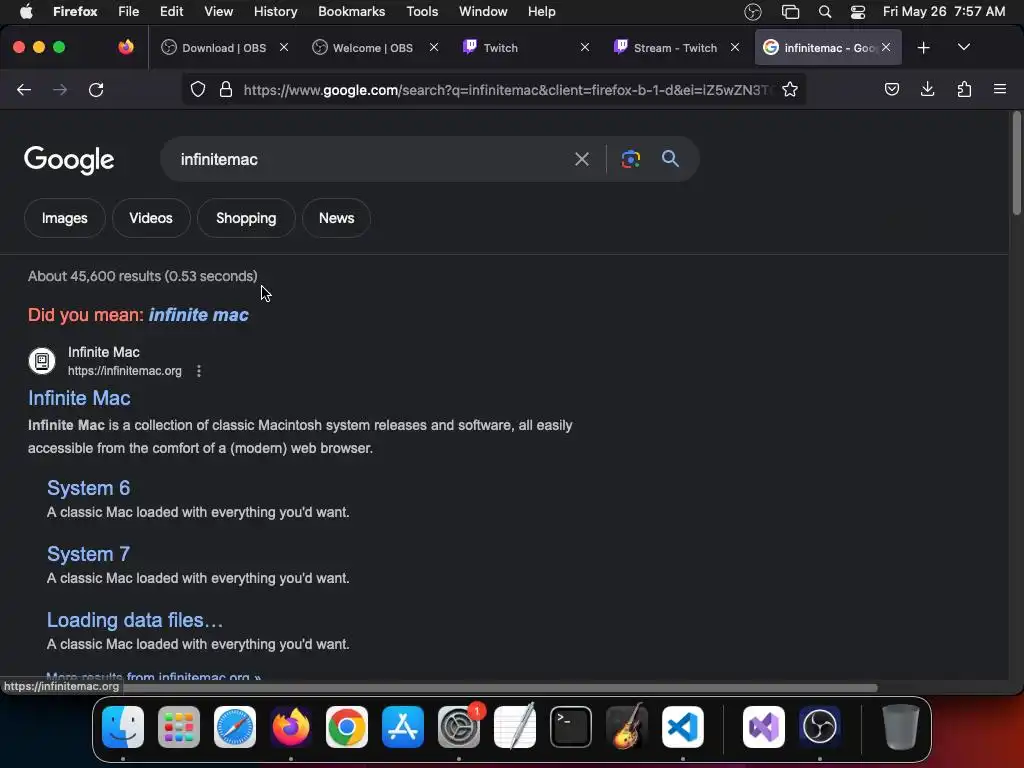Open OBS Studio from the Dock

(x=820, y=727)
